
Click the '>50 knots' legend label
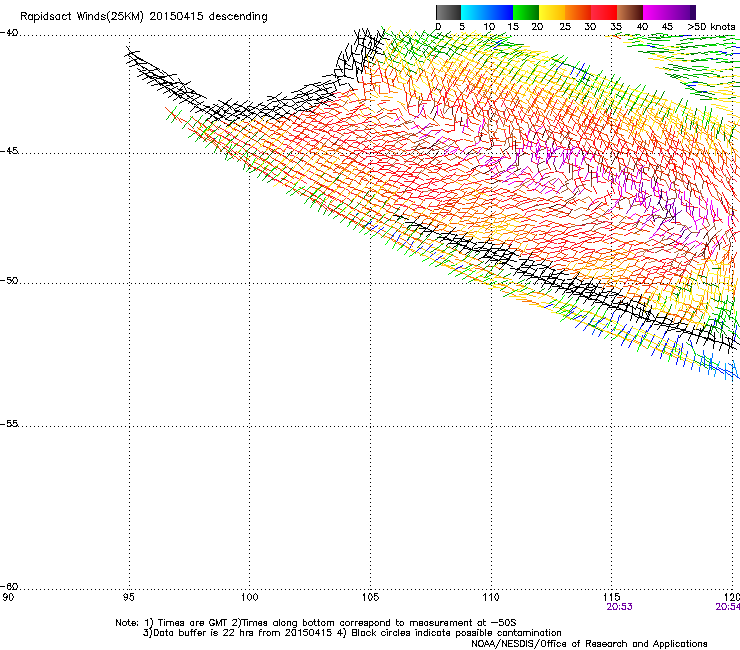[711, 27]
